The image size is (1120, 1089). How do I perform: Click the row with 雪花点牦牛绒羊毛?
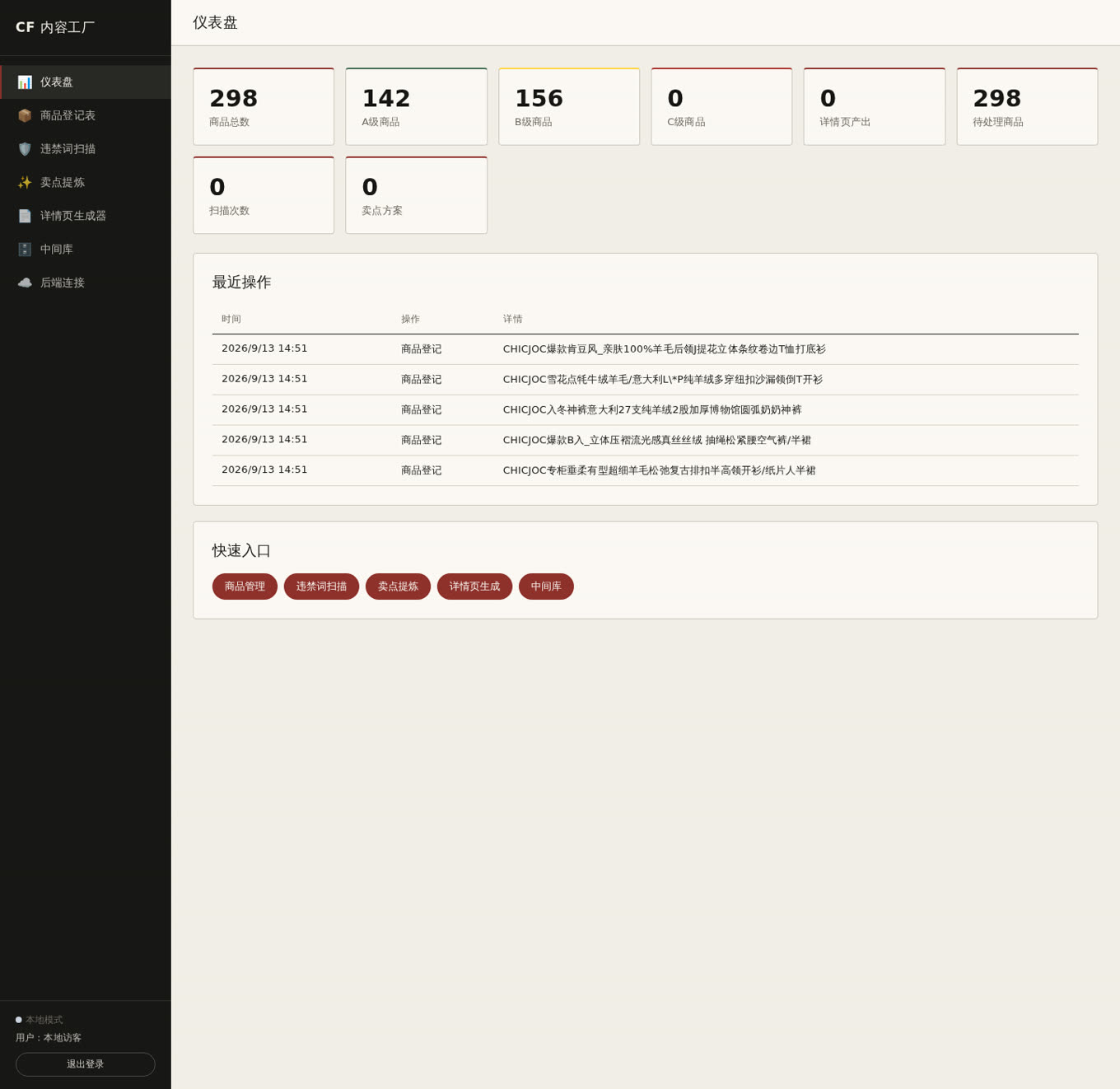pyautogui.click(x=646, y=380)
